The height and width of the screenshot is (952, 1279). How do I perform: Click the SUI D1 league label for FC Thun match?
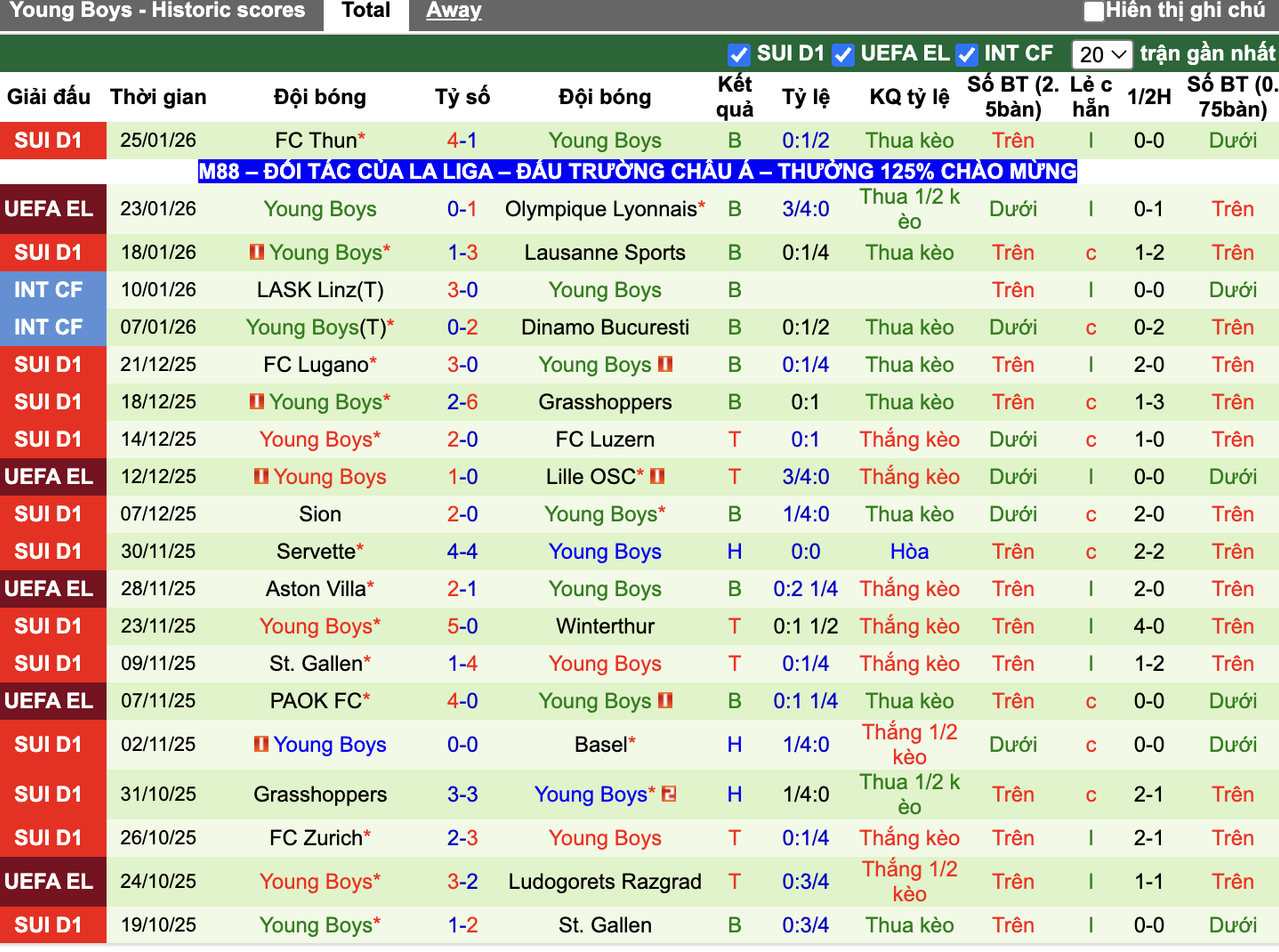tap(48, 141)
